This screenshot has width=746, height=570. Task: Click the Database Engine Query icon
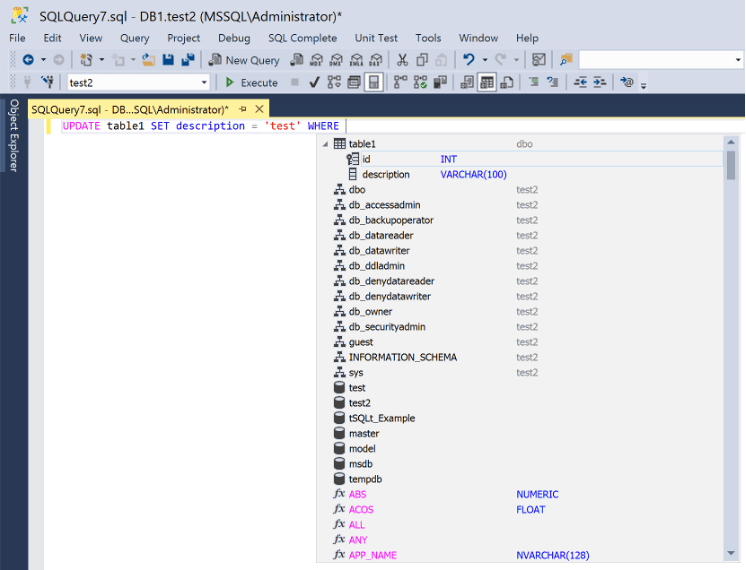tap(296, 59)
